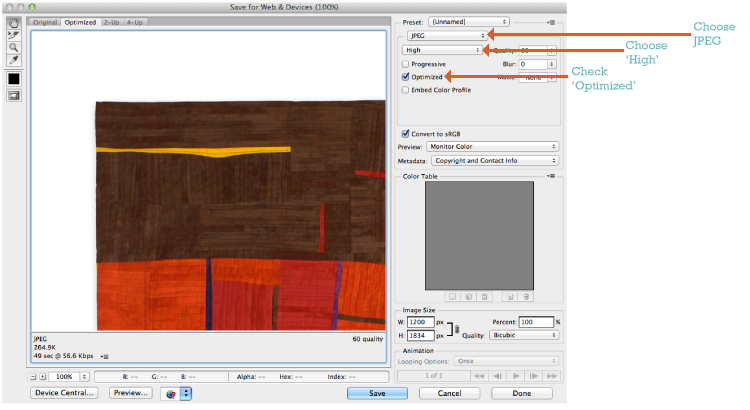The width and height of the screenshot is (750, 410).
Task: Click the trash icon under Color Table
Action: [x=526, y=297]
